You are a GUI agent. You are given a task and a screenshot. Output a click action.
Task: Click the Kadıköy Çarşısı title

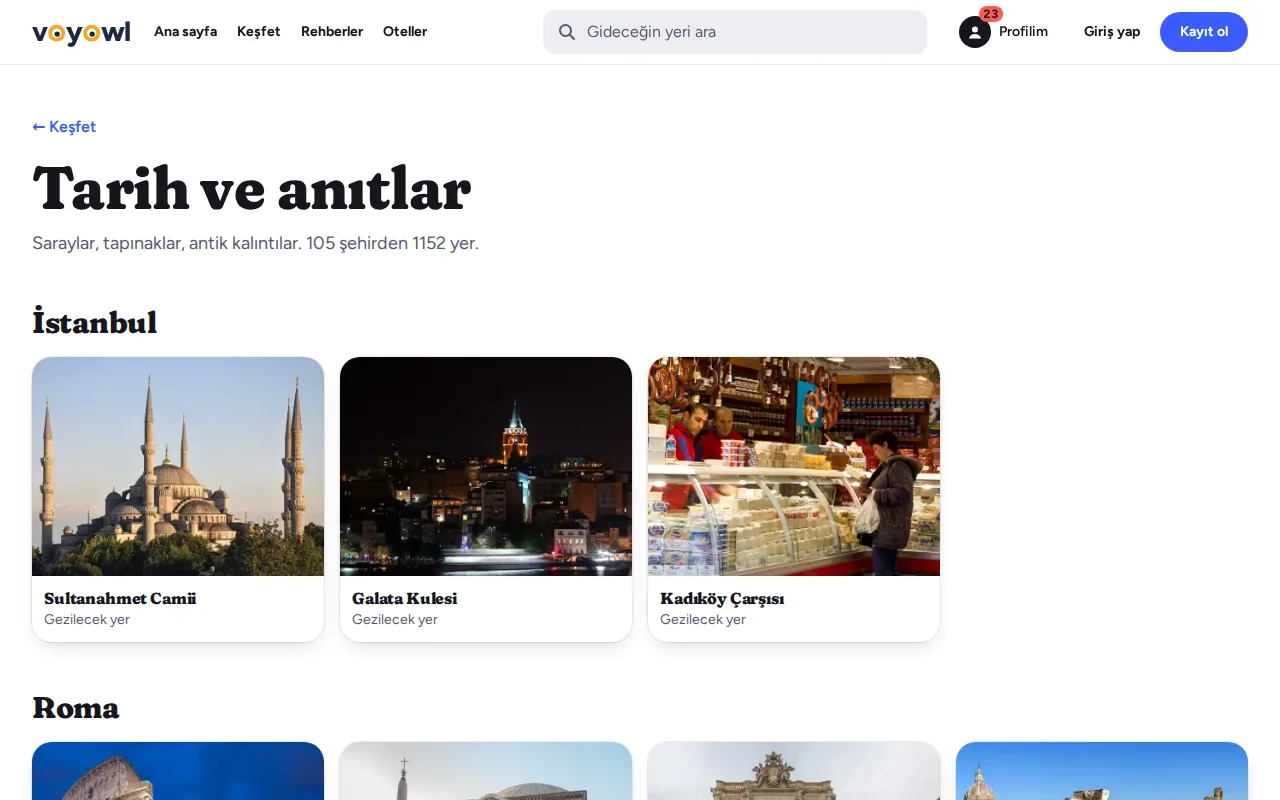coord(722,599)
